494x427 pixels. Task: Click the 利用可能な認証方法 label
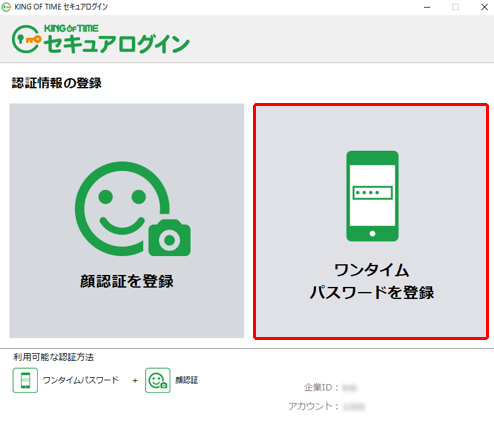pyautogui.click(x=54, y=357)
